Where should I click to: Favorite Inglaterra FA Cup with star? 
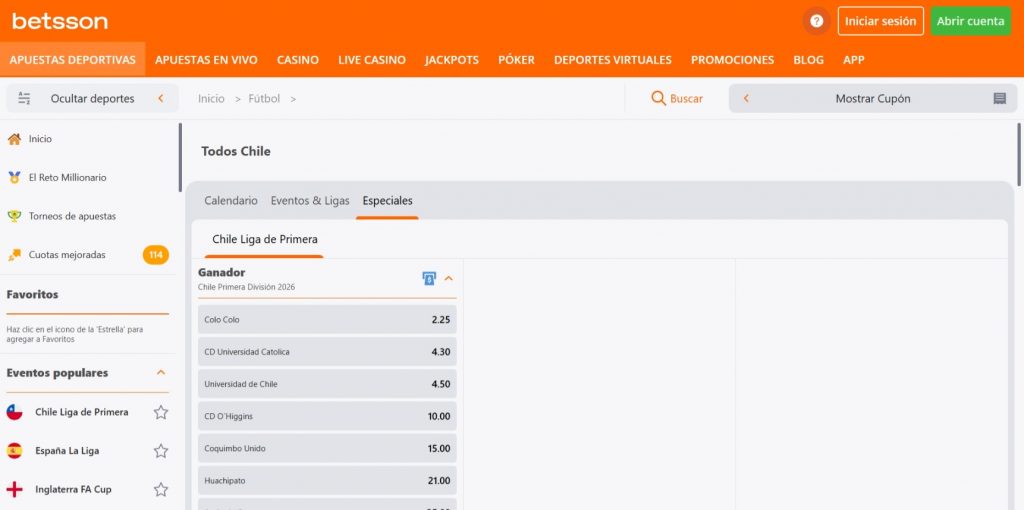[161, 489]
